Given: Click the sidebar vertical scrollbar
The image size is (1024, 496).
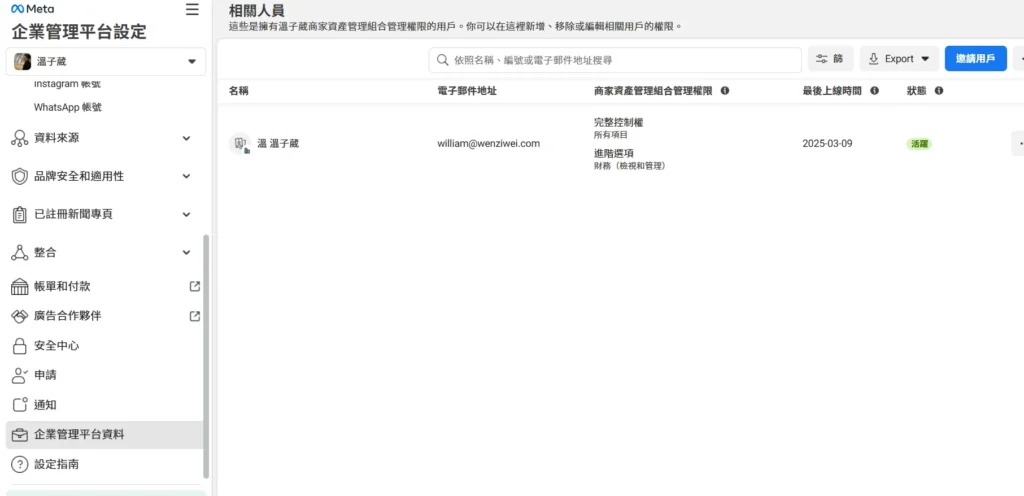Looking at the screenshot, I should pos(206,356).
